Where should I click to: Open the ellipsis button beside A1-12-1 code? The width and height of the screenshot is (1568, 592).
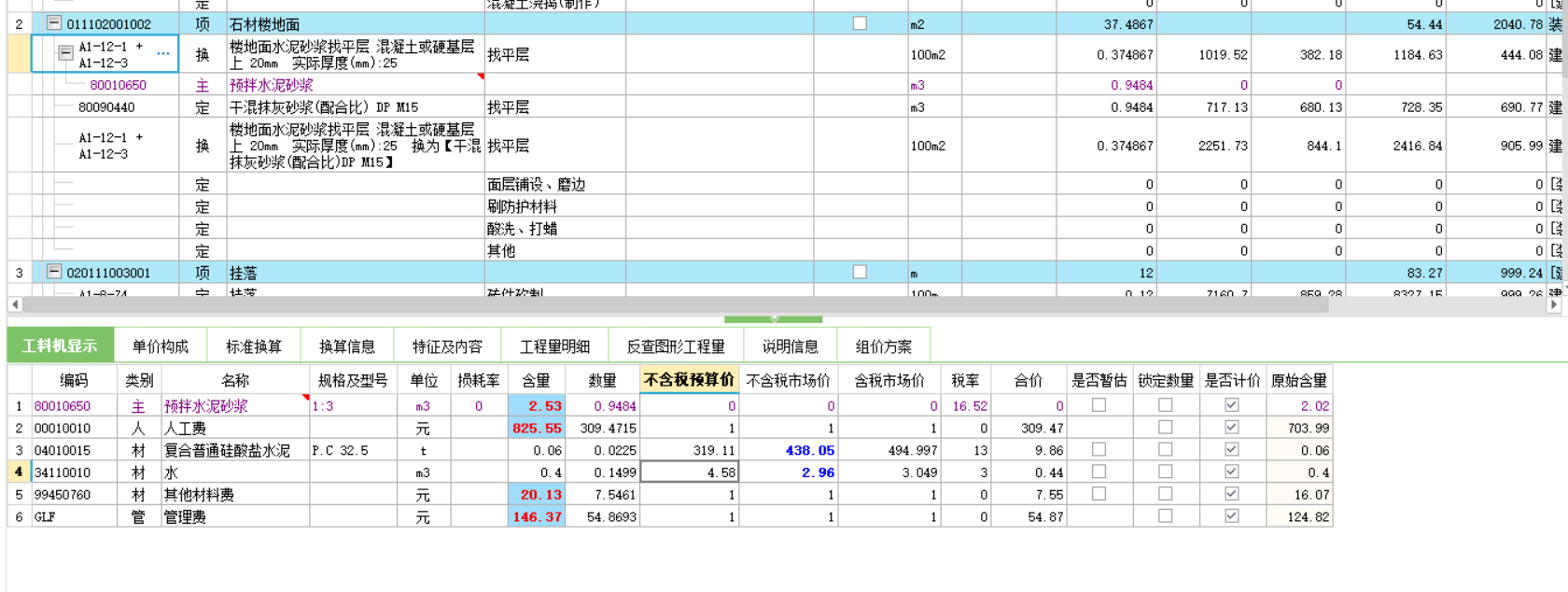coord(163,54)
